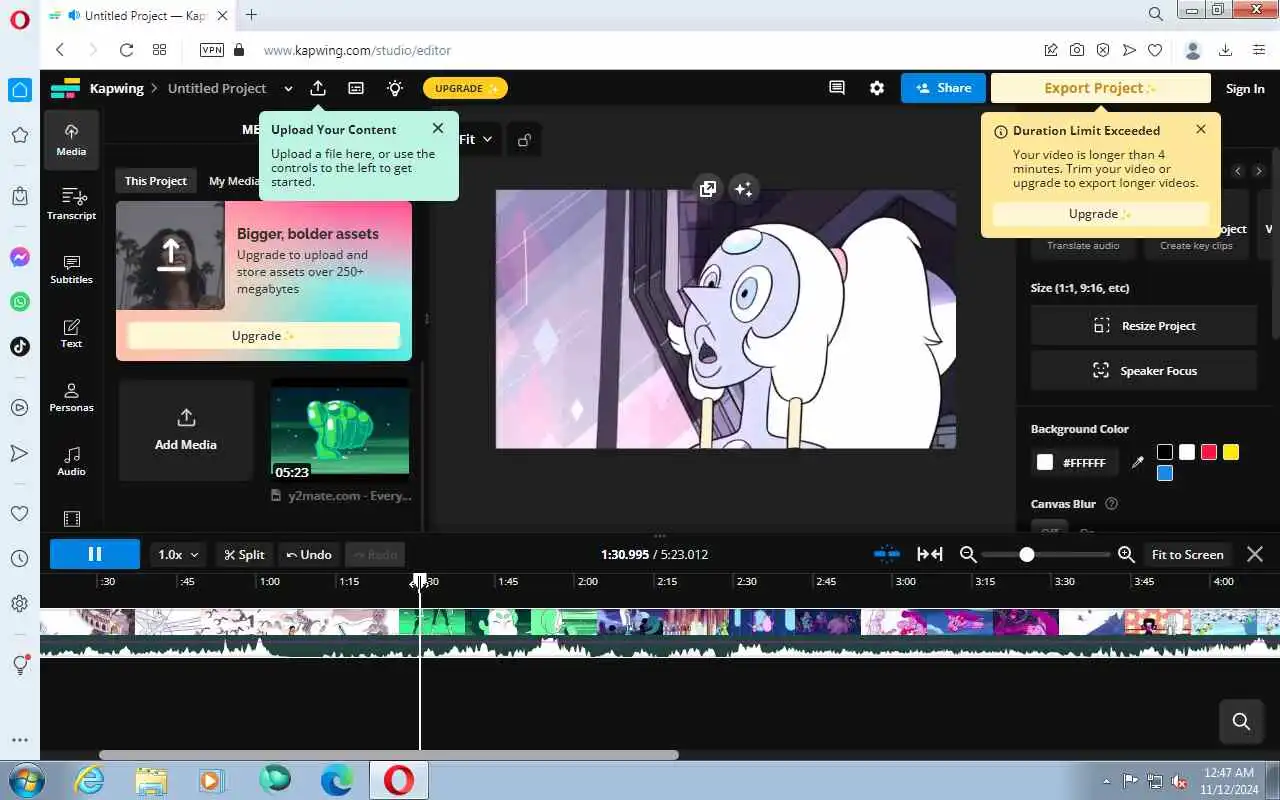1280x800 pixels.
Task: Click the Share button
Action: (943, 88)
